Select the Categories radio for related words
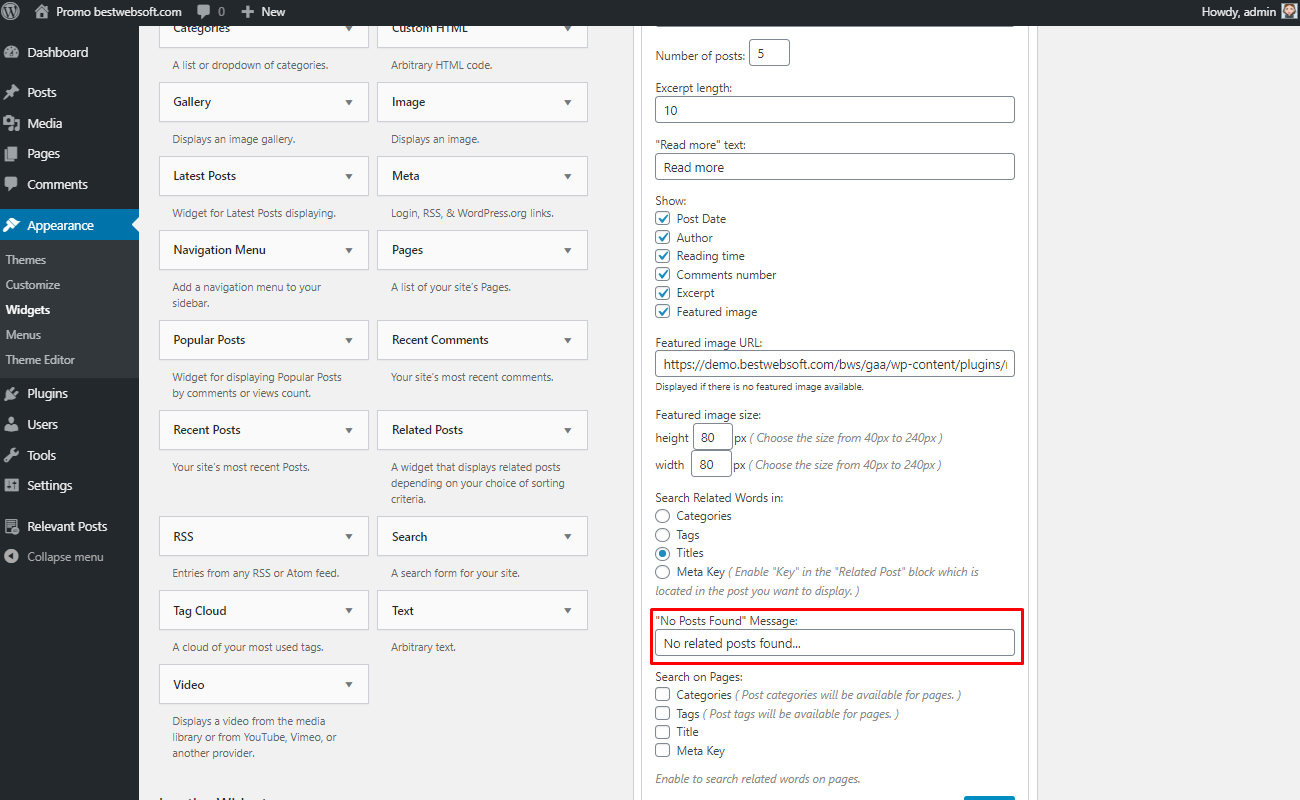Image resolution: width=1300 pixels, height=800 pixels. pyautogui.click(x=663, y=516)
